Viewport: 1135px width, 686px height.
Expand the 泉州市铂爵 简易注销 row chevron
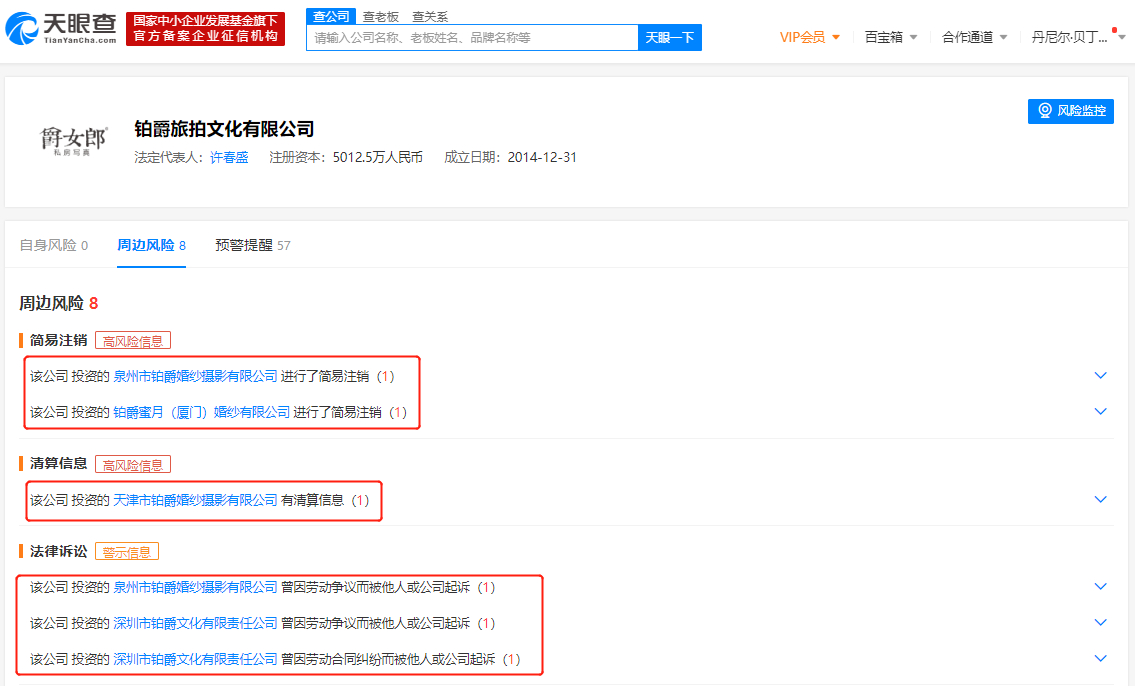click(1100, 376)
